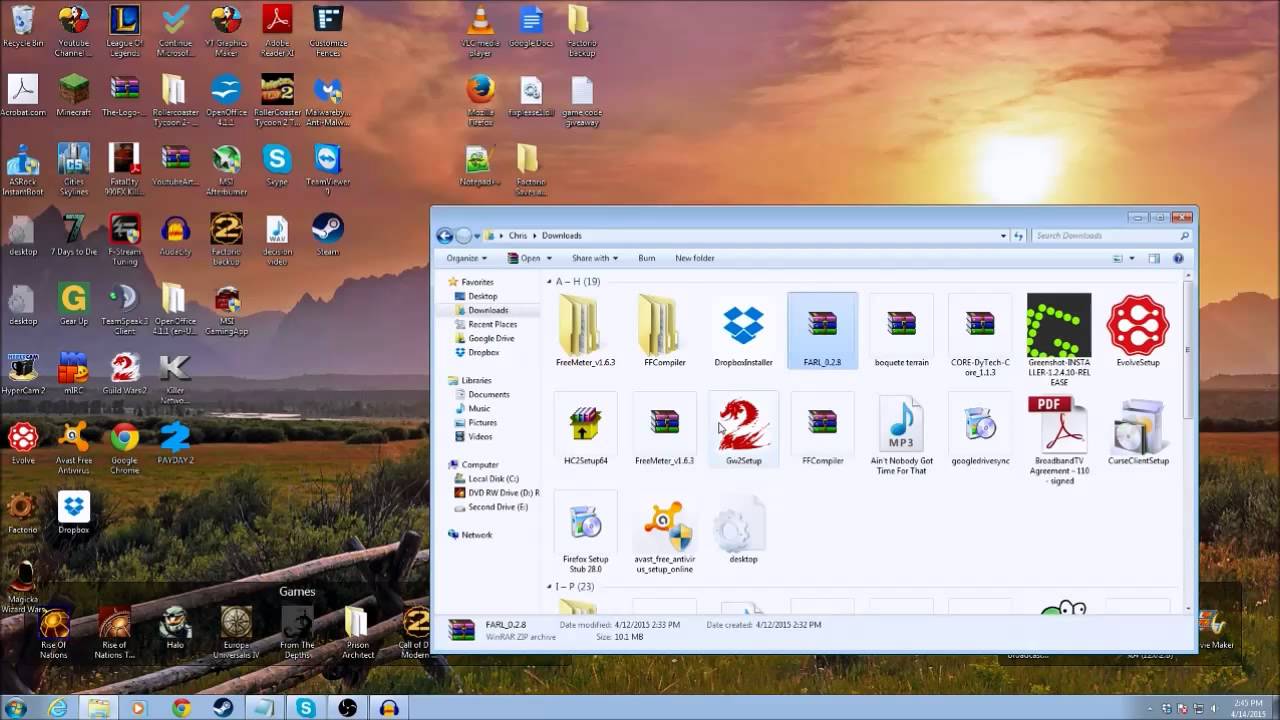Select the CORE-DyTech-Core_1.1.3 archive

click(x=980, y=336)
